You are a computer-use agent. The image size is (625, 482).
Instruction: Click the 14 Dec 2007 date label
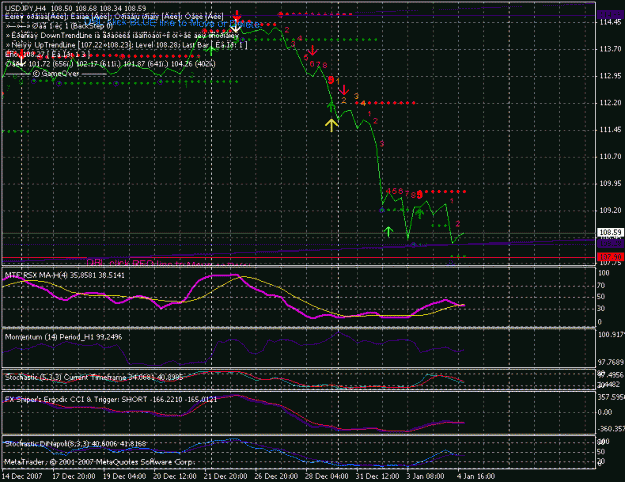tap(22, 476)
